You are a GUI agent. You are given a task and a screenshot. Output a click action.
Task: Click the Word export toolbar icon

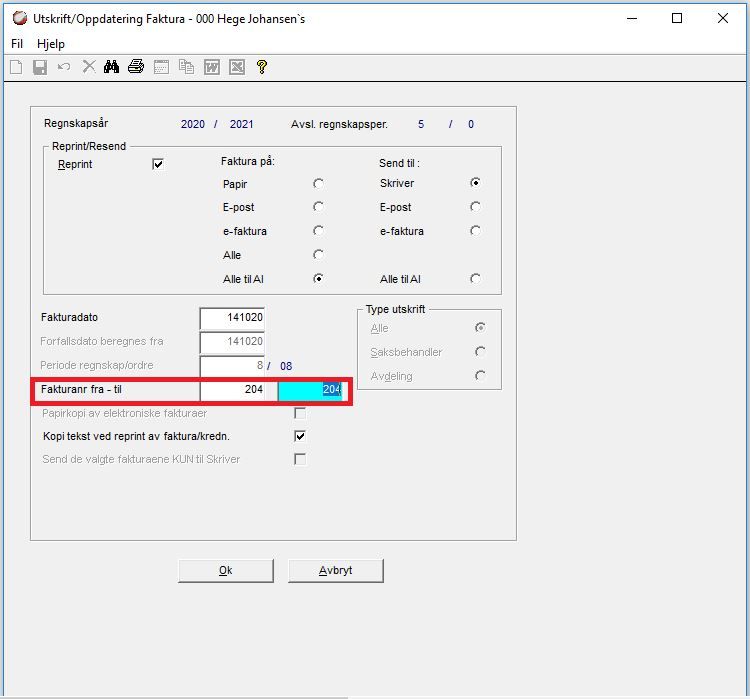click(211, 67)
